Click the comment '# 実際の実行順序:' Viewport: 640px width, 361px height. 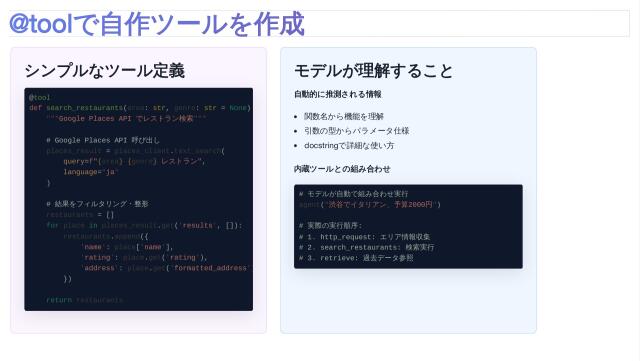(x=331, y=226)
